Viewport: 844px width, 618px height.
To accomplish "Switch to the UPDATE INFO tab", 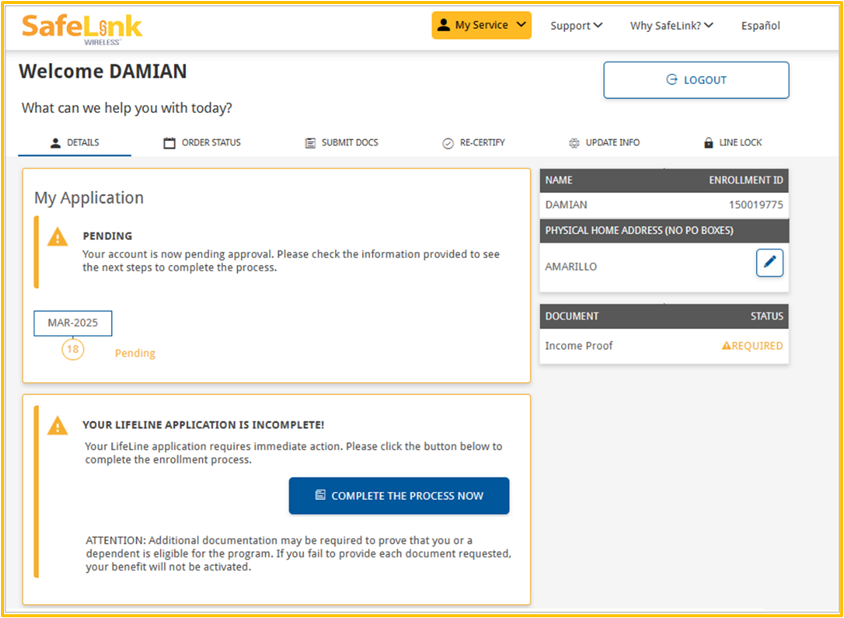I will coord(604,143).
